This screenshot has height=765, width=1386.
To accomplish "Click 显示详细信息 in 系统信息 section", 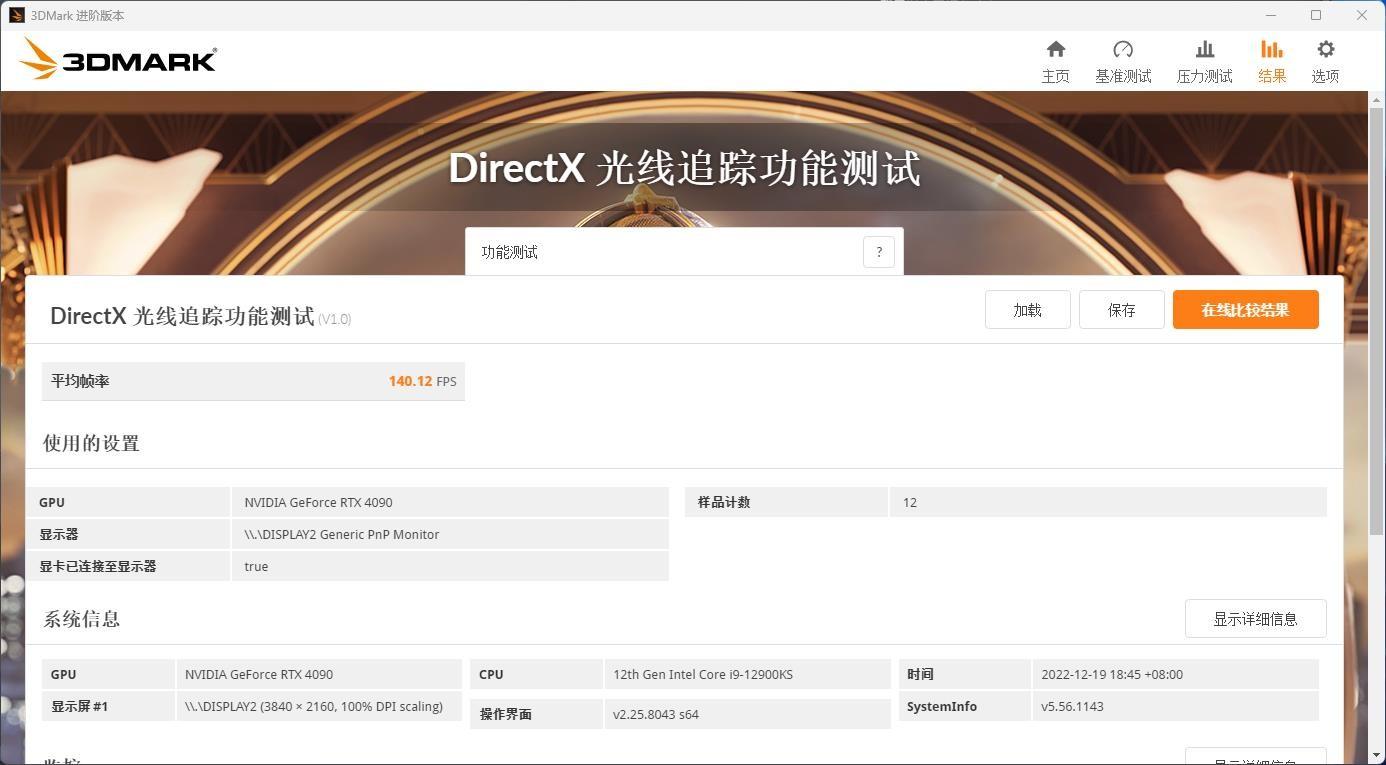I will point(1255,619).
